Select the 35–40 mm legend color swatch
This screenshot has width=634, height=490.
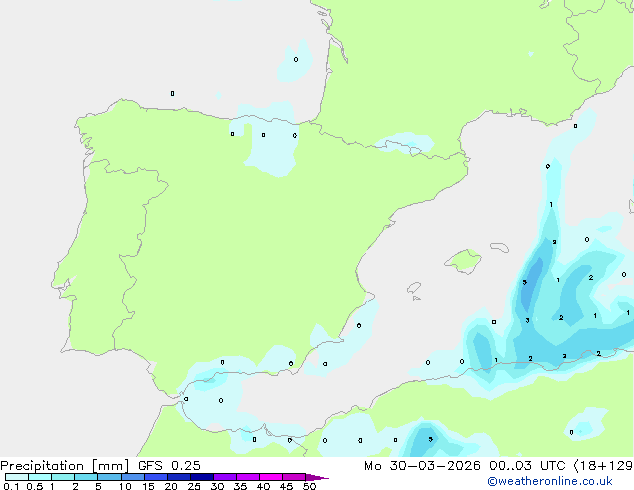(x=248, y=477)
